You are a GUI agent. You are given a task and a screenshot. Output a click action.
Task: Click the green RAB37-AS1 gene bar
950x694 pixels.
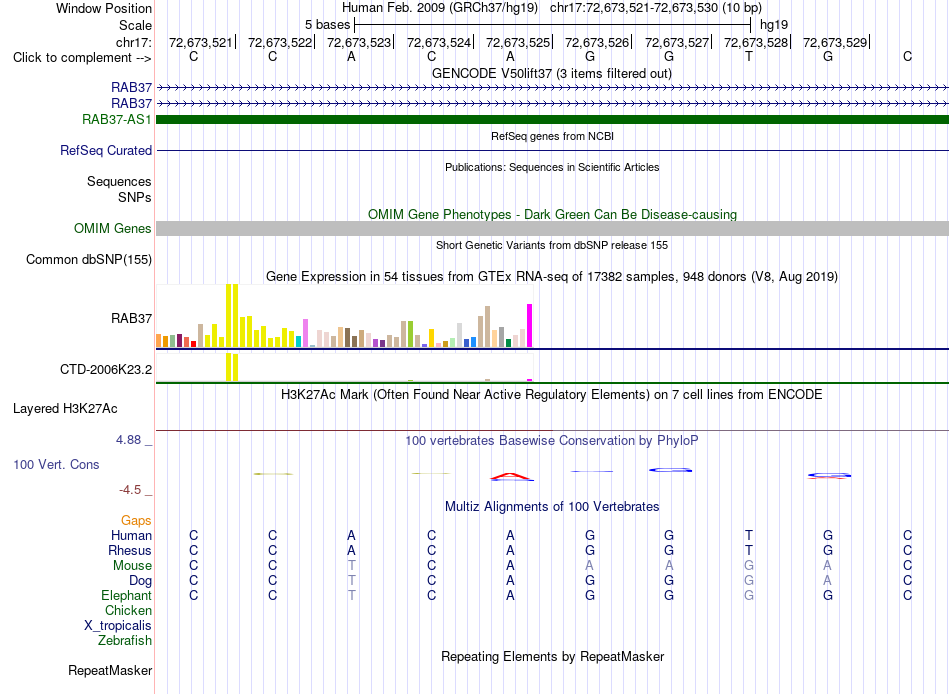coord(552,119)
